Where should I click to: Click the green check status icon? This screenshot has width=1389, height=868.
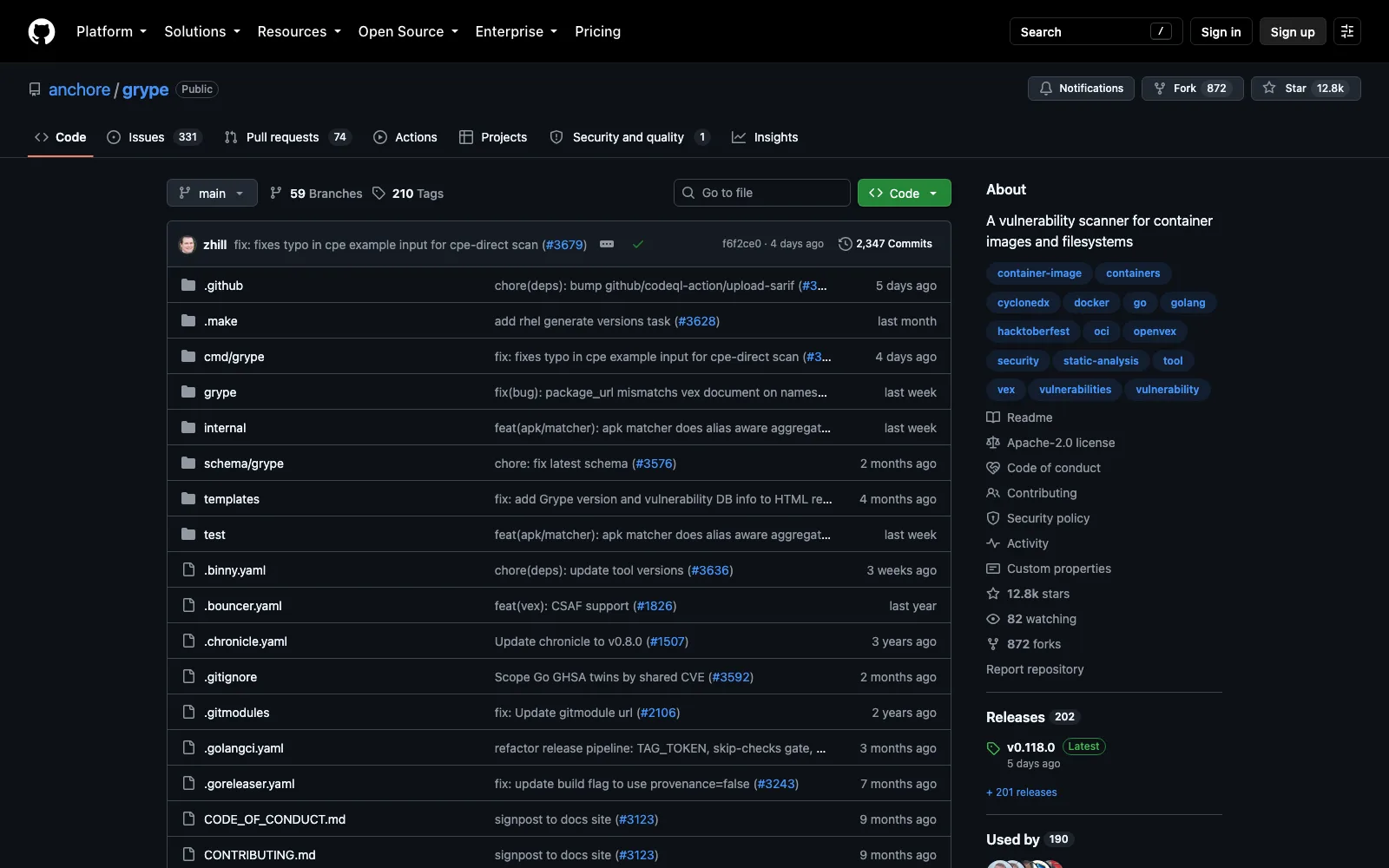[x=638, y=244]
